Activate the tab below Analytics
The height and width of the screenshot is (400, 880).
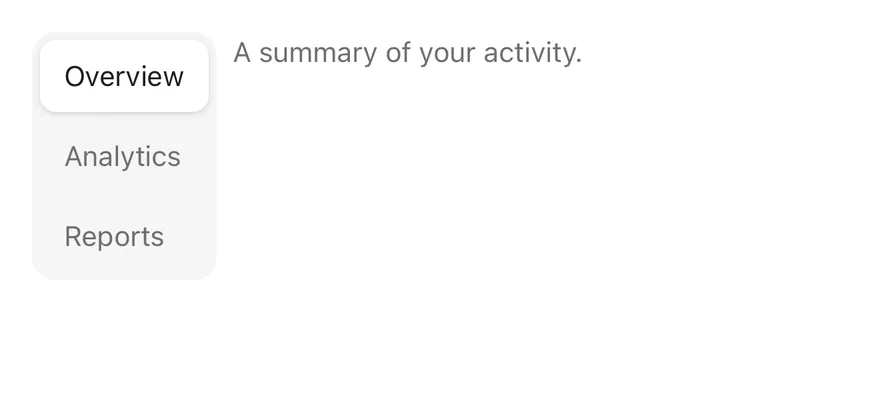click(x=123, y=236)
